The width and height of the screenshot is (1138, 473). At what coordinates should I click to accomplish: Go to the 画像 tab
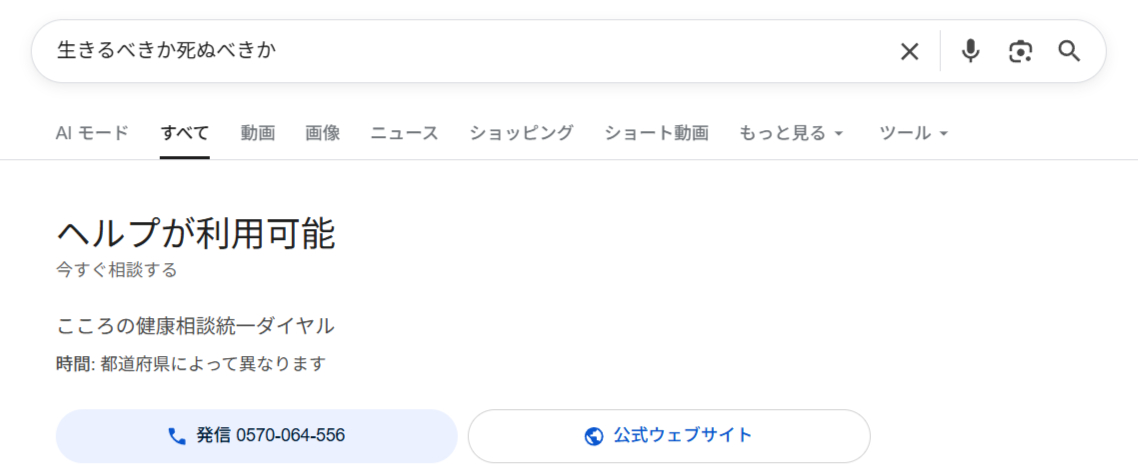pyautogui.click(x=323, y=133)
